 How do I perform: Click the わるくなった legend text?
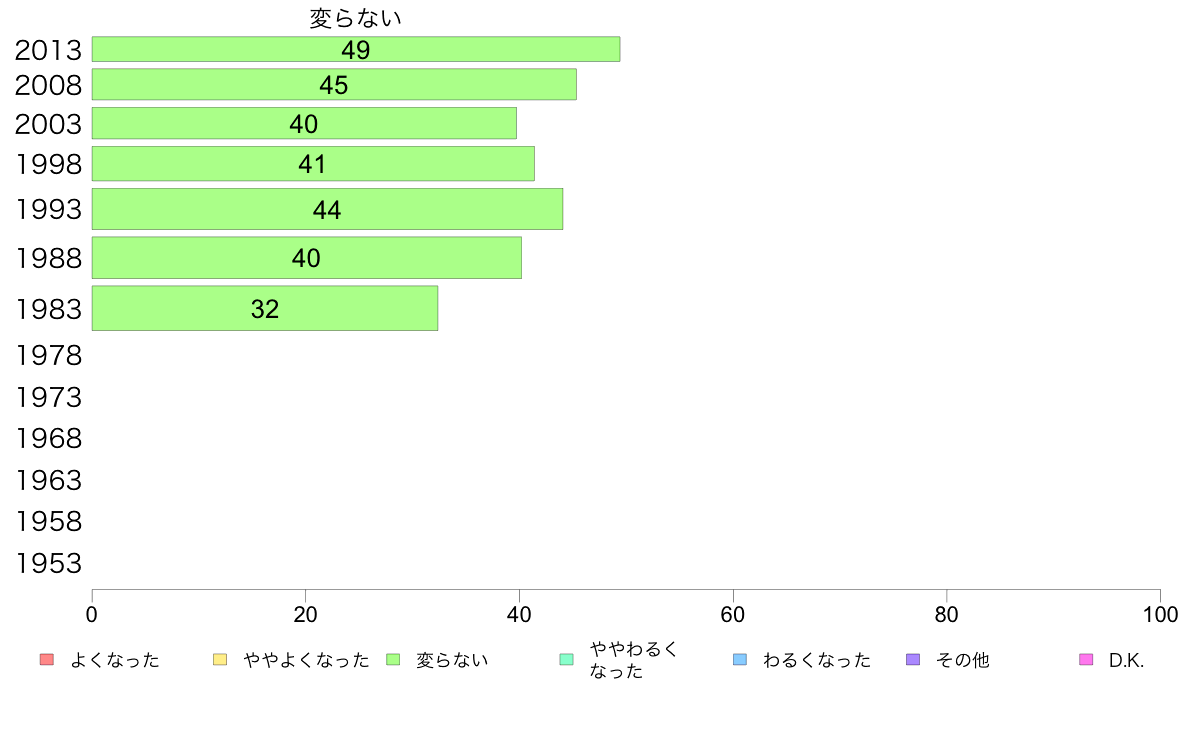coord(817,660)
